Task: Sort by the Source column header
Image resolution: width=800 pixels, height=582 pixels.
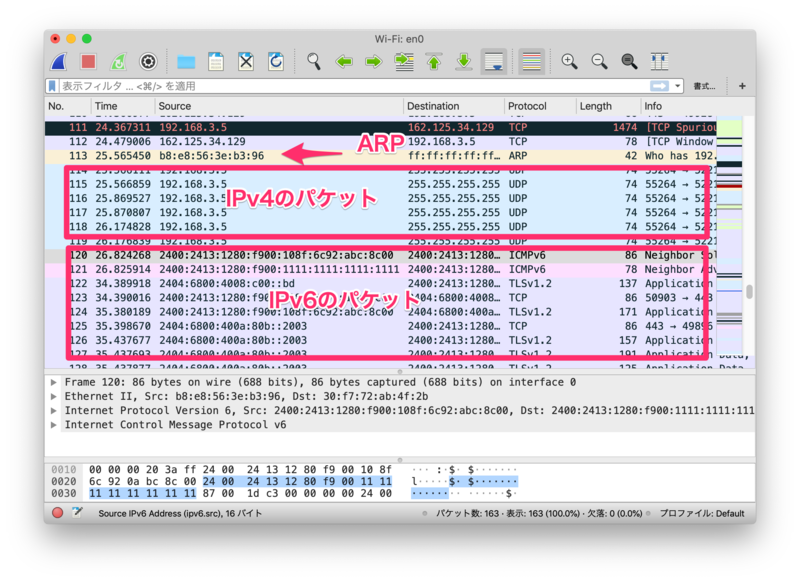Action: (x=279, y=106)
